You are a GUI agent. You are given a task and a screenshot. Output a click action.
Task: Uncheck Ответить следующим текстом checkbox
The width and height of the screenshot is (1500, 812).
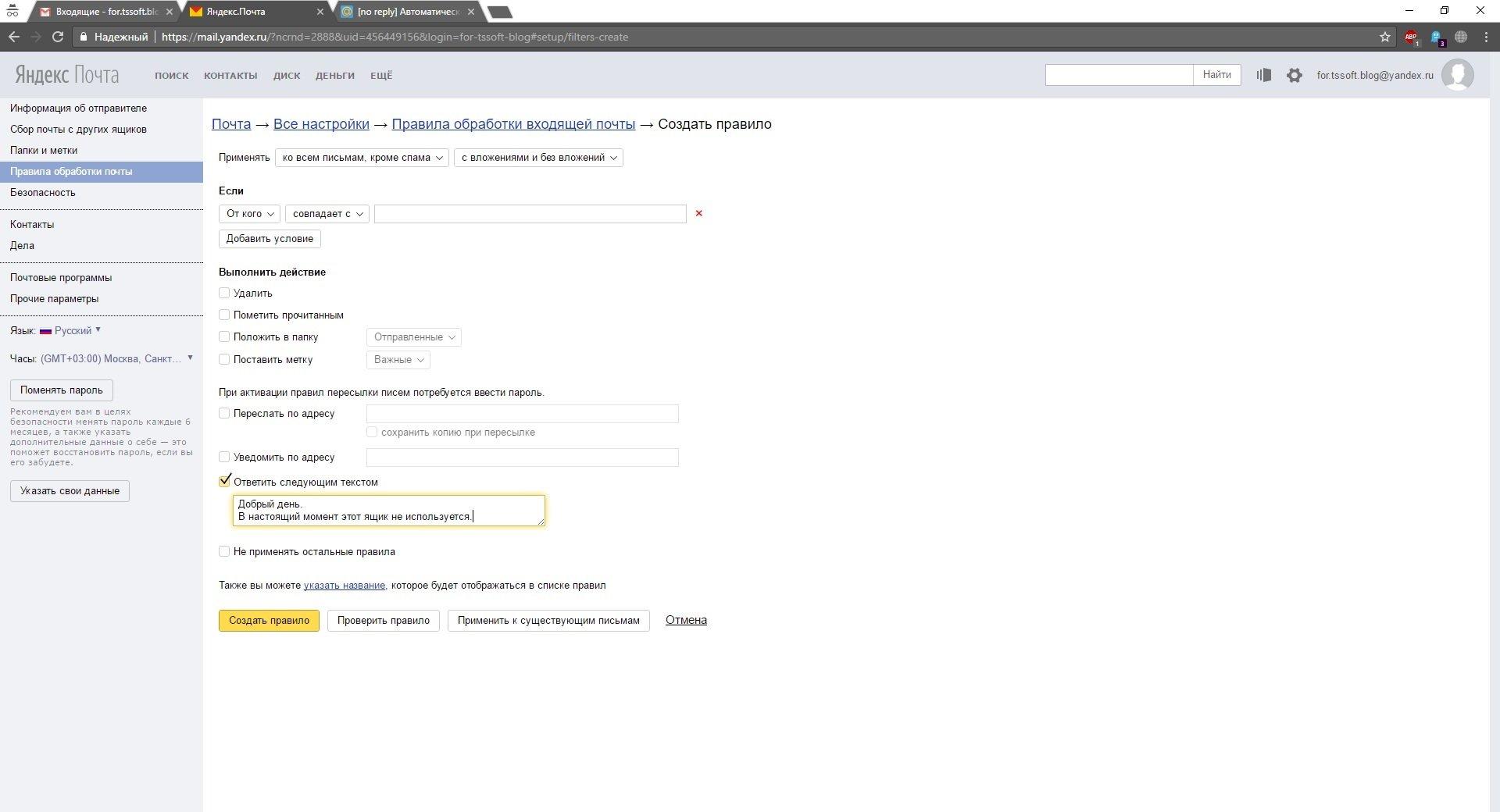click(x=225, y=481)
